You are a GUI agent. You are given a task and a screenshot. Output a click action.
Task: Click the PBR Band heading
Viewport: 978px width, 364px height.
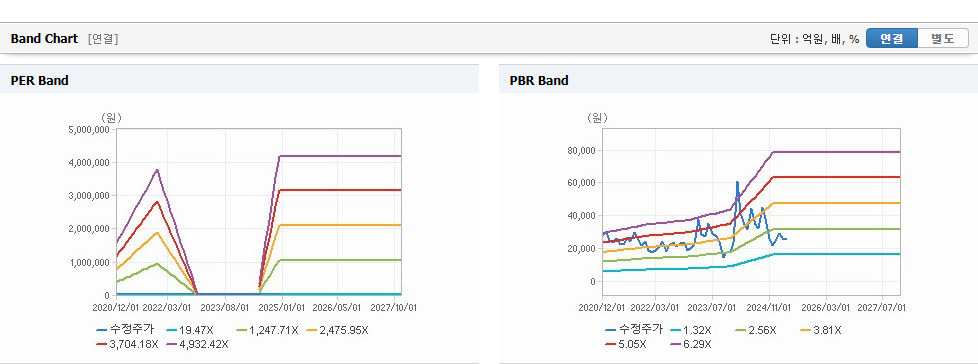(539, 80)
